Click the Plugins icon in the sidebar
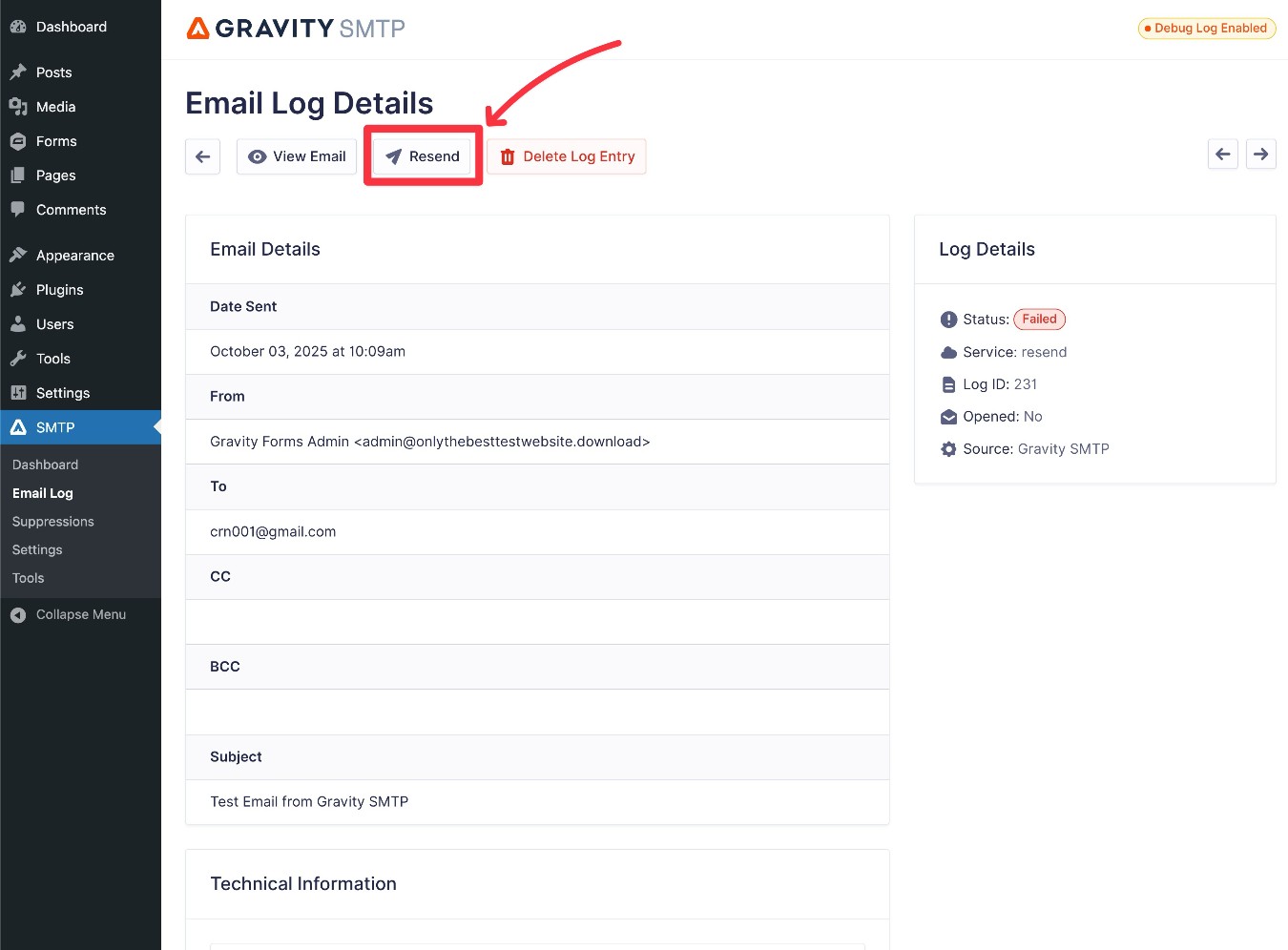 pos(19,289)
